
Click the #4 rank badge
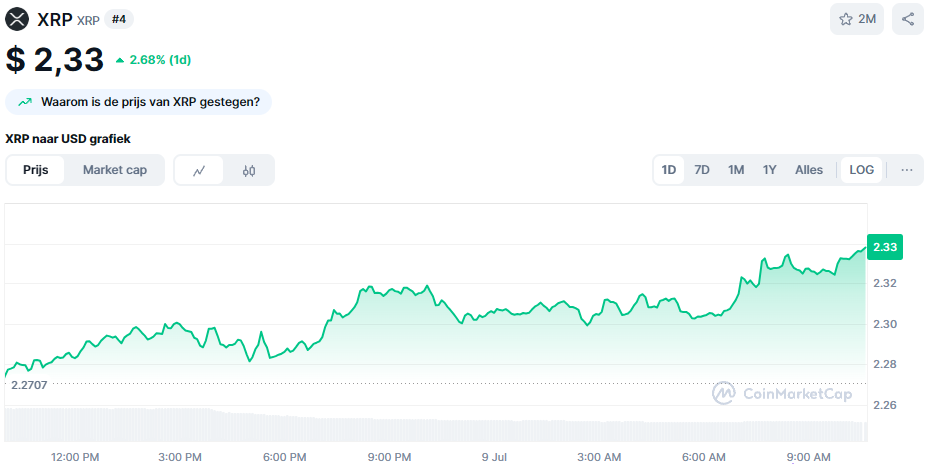pyautogui.click(x=119, y=19)
